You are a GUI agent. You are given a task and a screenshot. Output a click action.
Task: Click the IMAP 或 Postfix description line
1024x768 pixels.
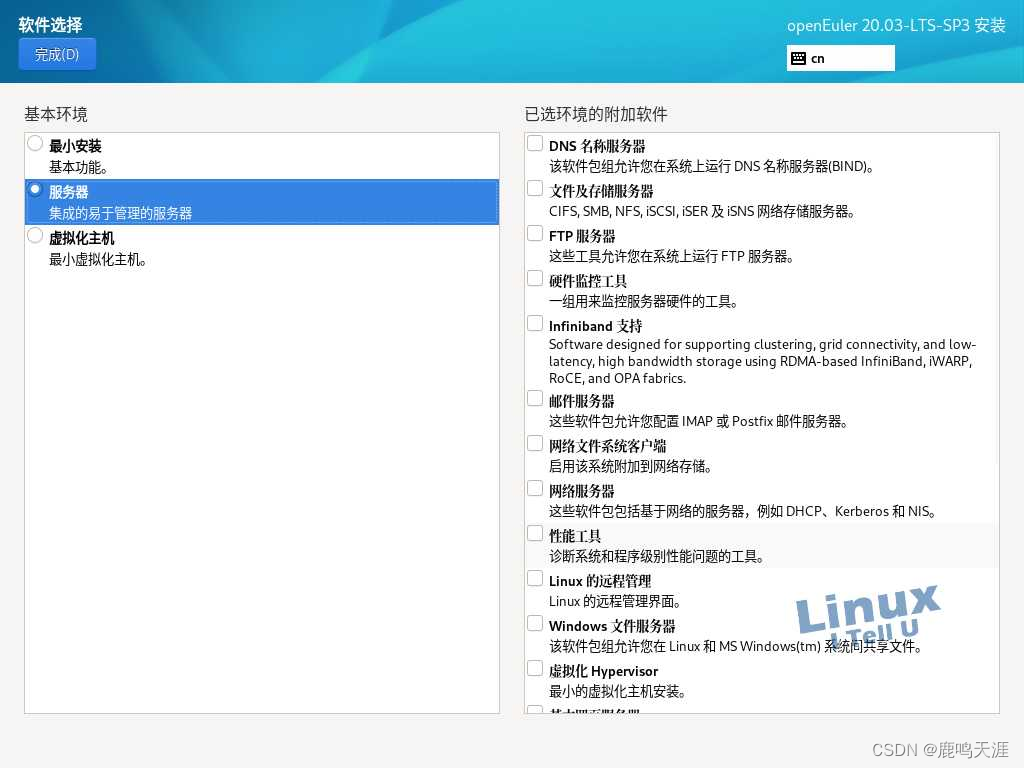(698, 421)
